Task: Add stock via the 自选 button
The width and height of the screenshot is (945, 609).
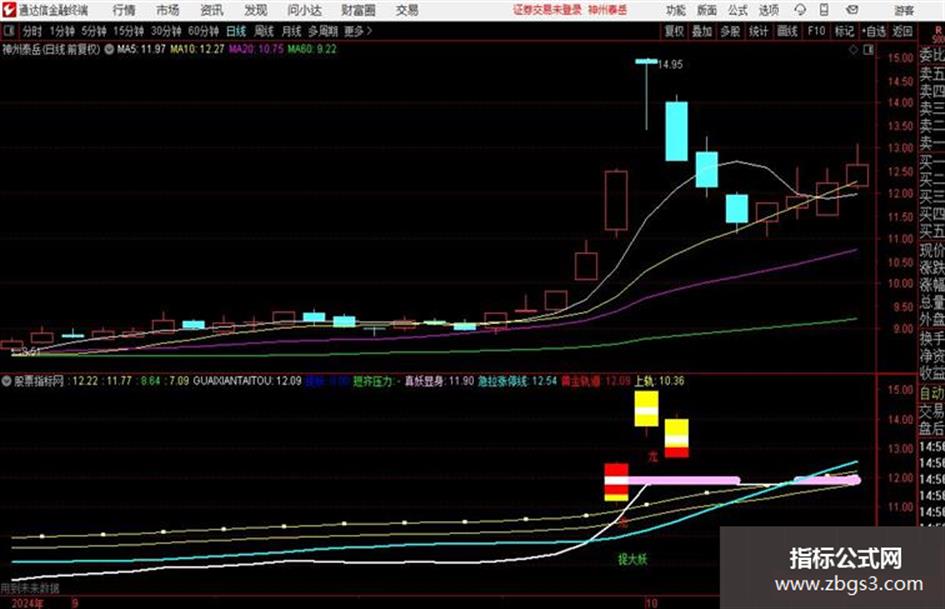Action: point(874,31)
